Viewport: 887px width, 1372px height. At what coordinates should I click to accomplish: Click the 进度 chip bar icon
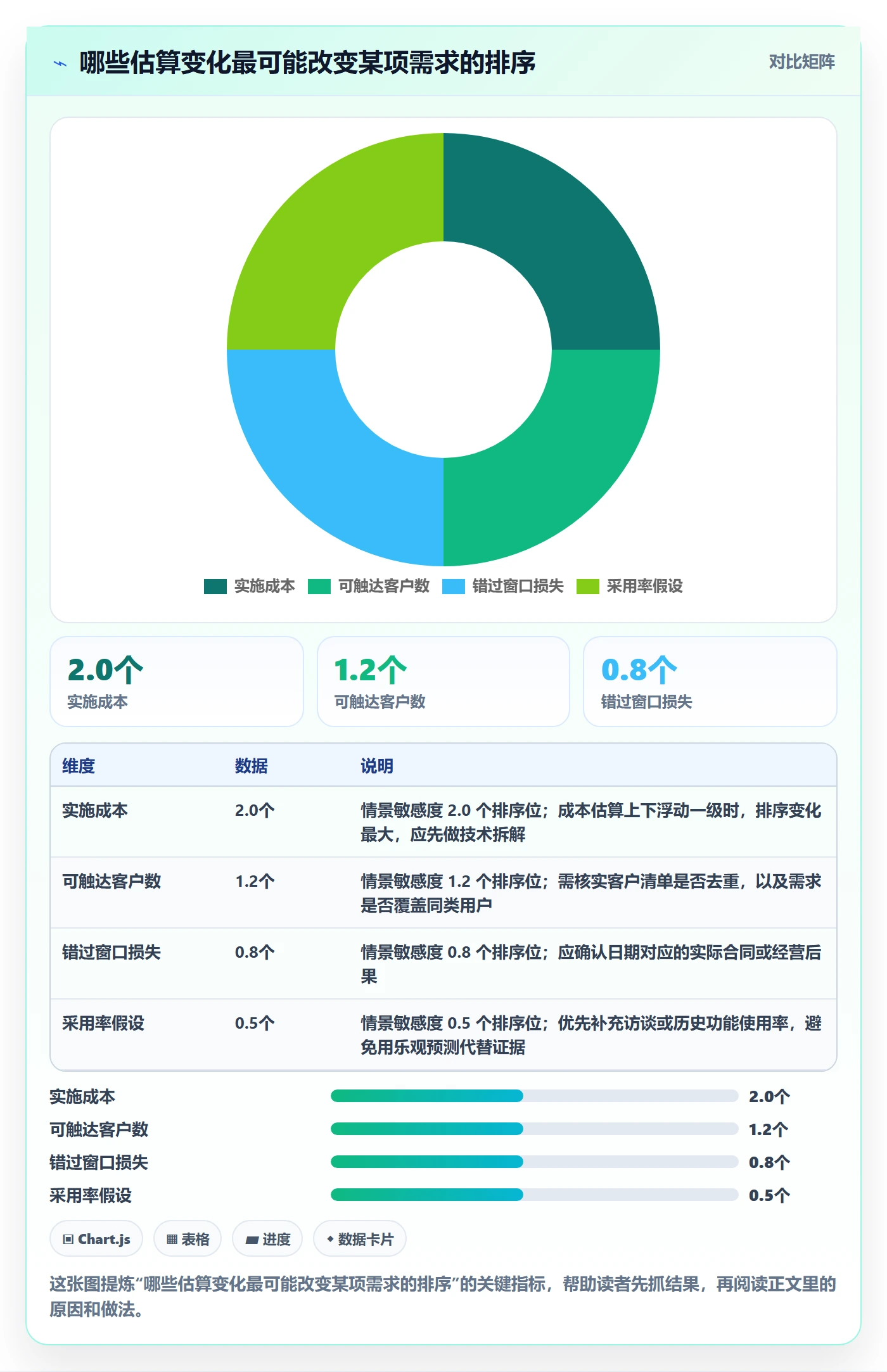(x=252, y=1240)
